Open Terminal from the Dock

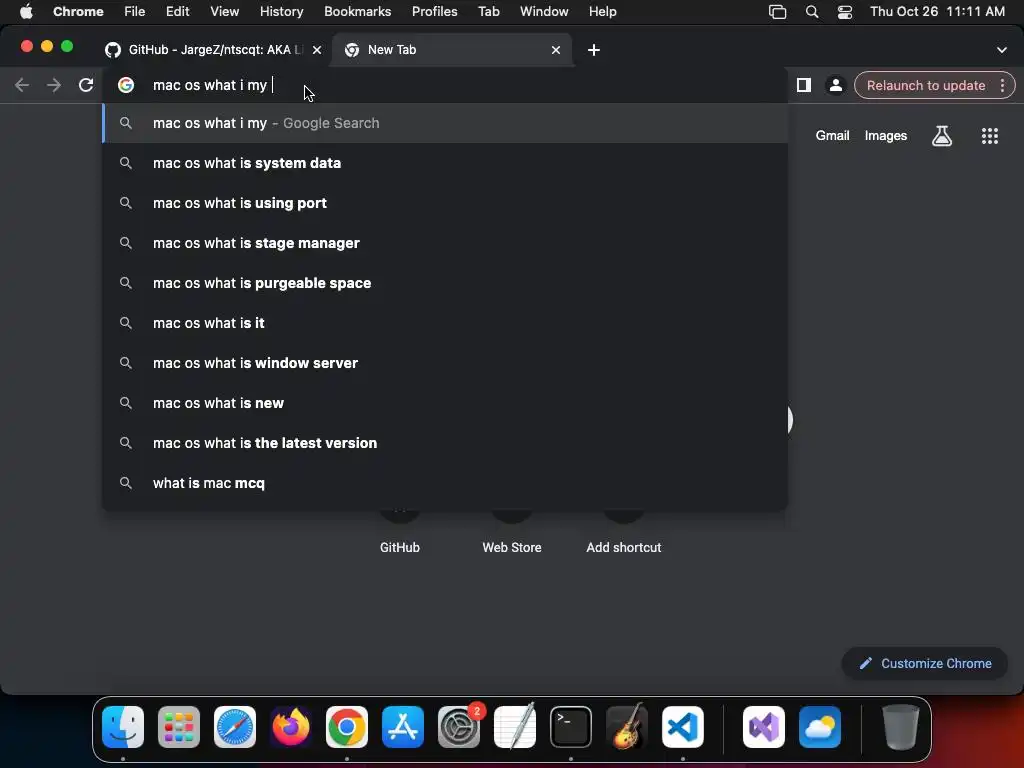click(x=571, y=727)
